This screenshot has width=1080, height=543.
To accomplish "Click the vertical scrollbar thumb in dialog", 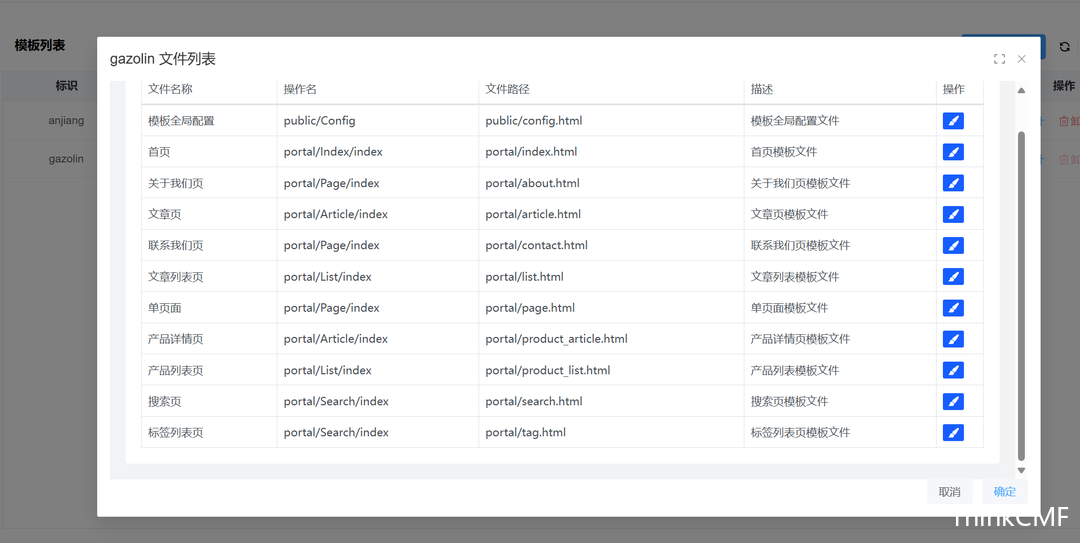I will (x=1021, y=296).
